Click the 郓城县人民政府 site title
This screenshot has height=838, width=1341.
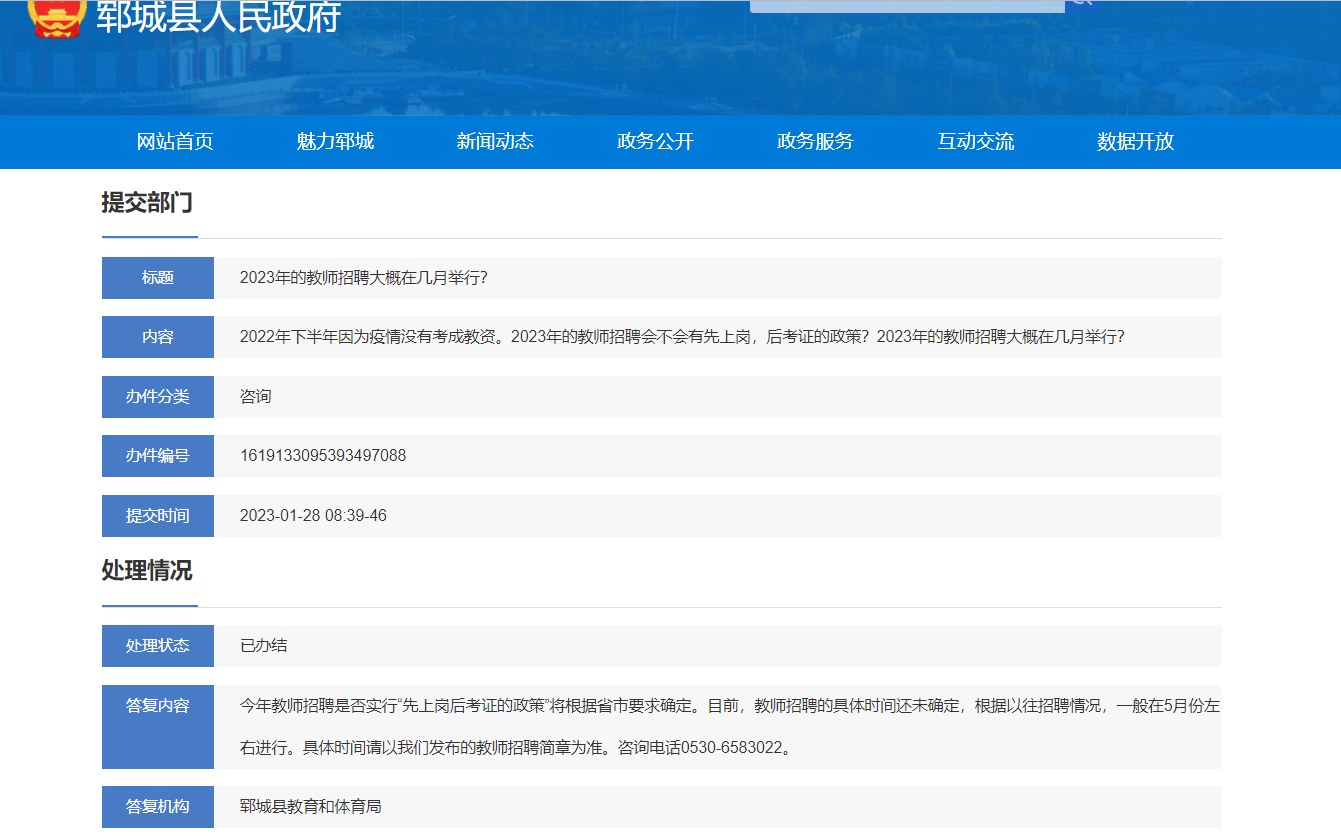(219, 17)
